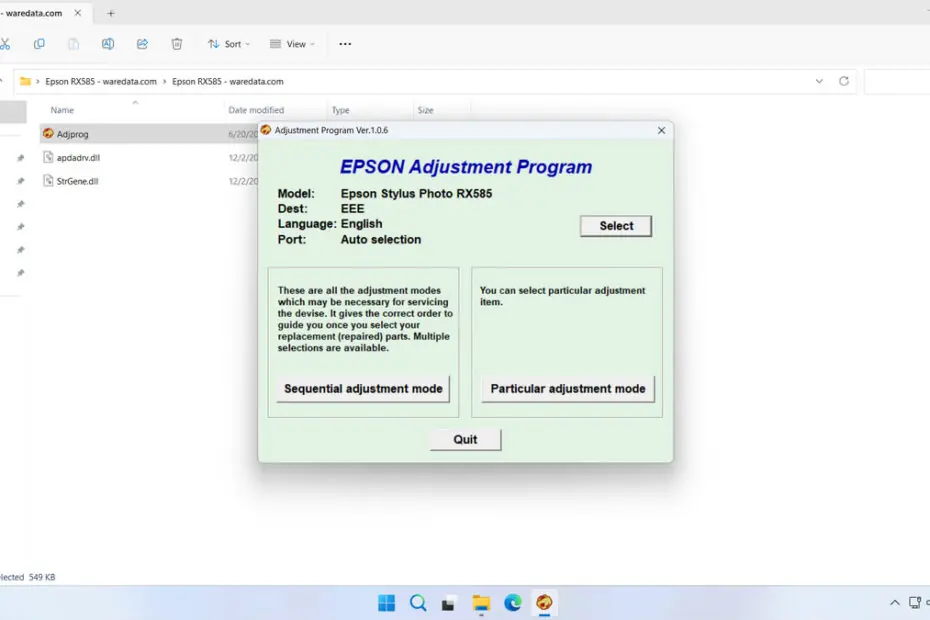Open the Windows Start menu
The image size is (930, 620).
tap(387, 603)
